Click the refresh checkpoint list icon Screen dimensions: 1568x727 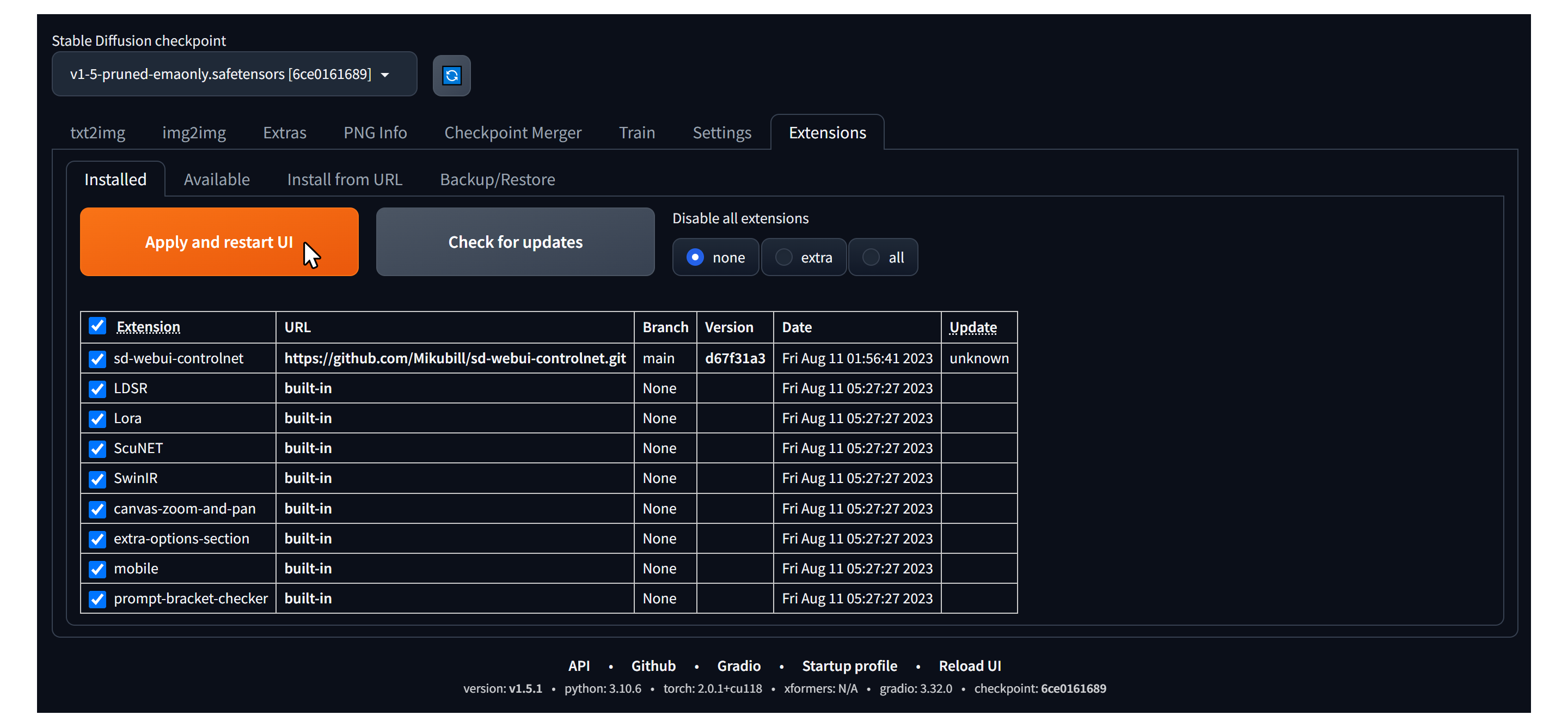pos(451,76)
